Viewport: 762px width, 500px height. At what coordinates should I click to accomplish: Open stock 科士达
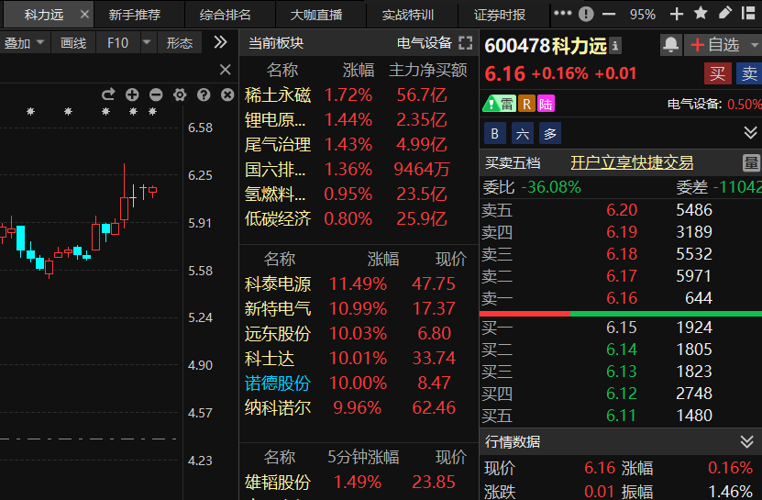coord(270,359)
